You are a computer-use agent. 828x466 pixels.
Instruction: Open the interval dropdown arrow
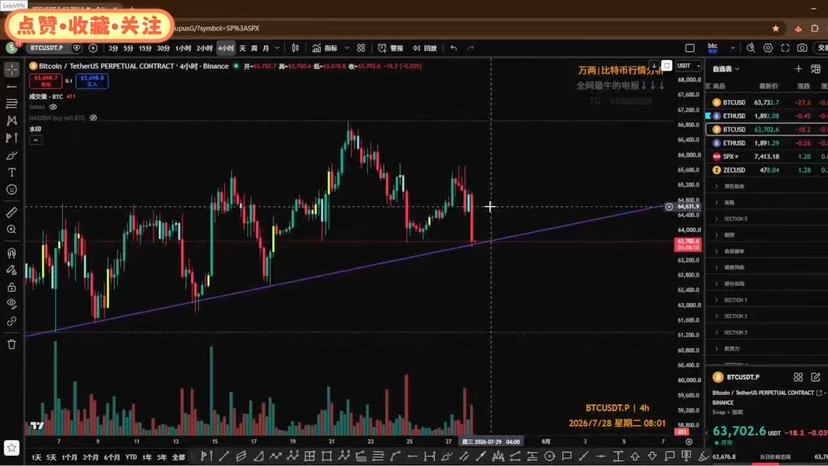point(277,48)
